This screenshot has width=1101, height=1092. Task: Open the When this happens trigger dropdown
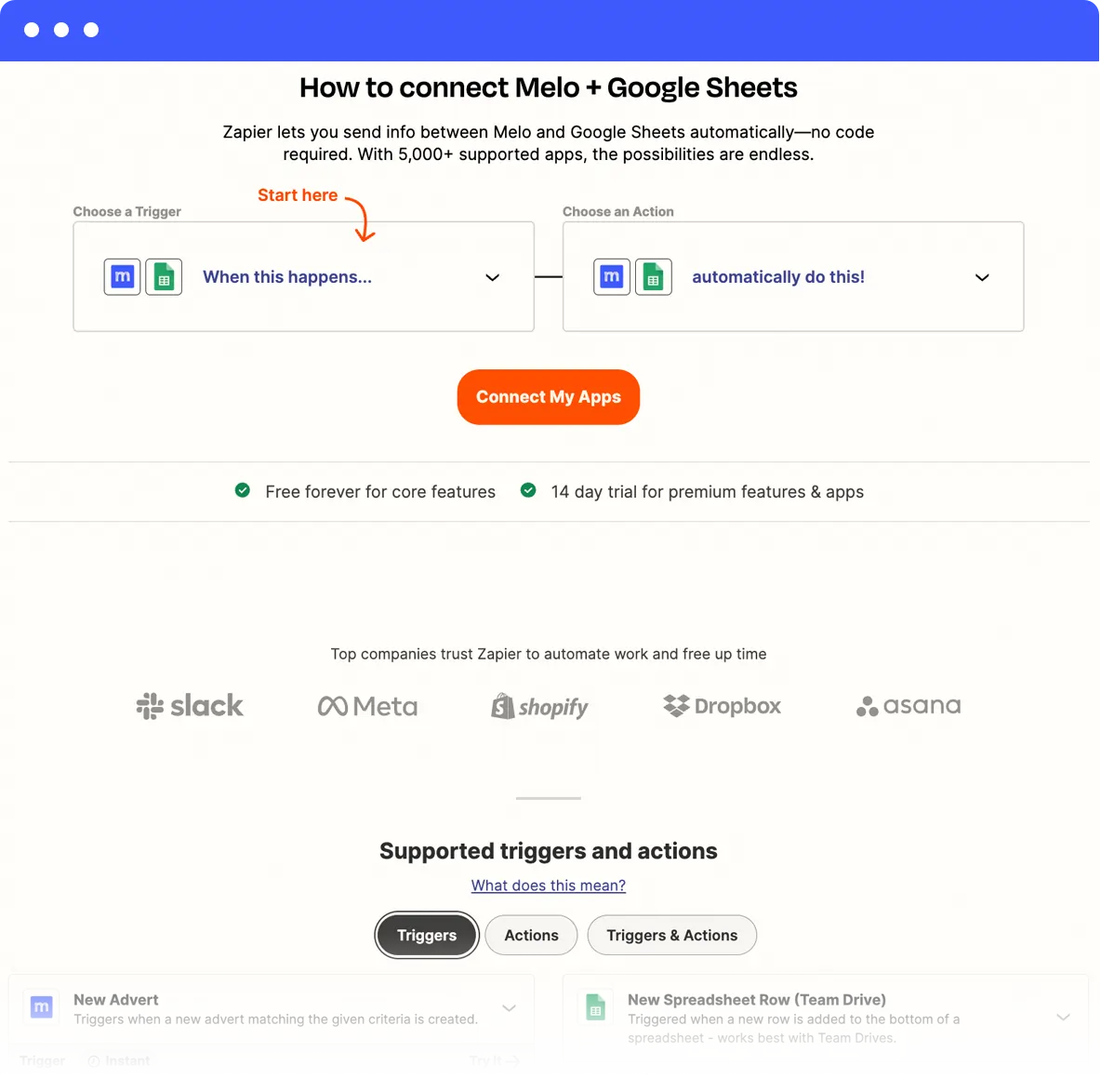tap(492, 276)
